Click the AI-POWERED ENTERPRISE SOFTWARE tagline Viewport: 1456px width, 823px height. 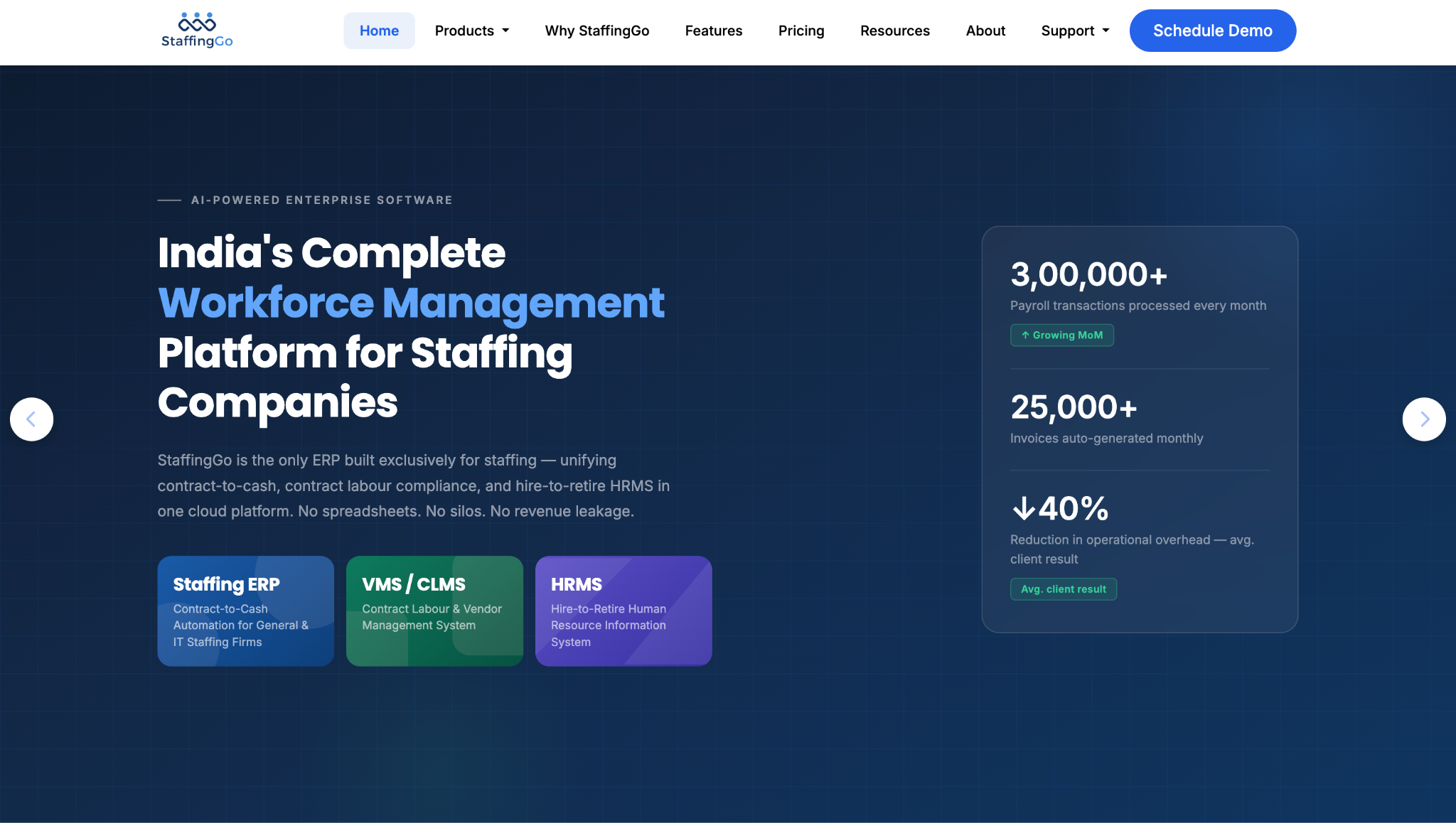click(x=322, y=200)
